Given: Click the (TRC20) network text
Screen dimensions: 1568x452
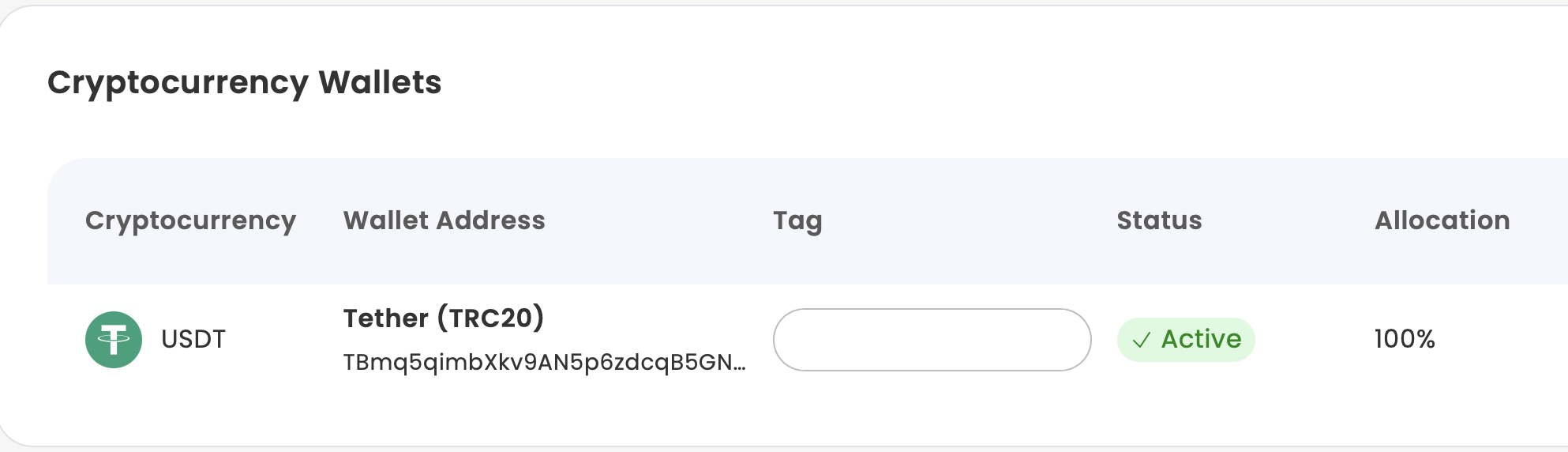Looking at the screenshot, I should (x=490, y=318).
